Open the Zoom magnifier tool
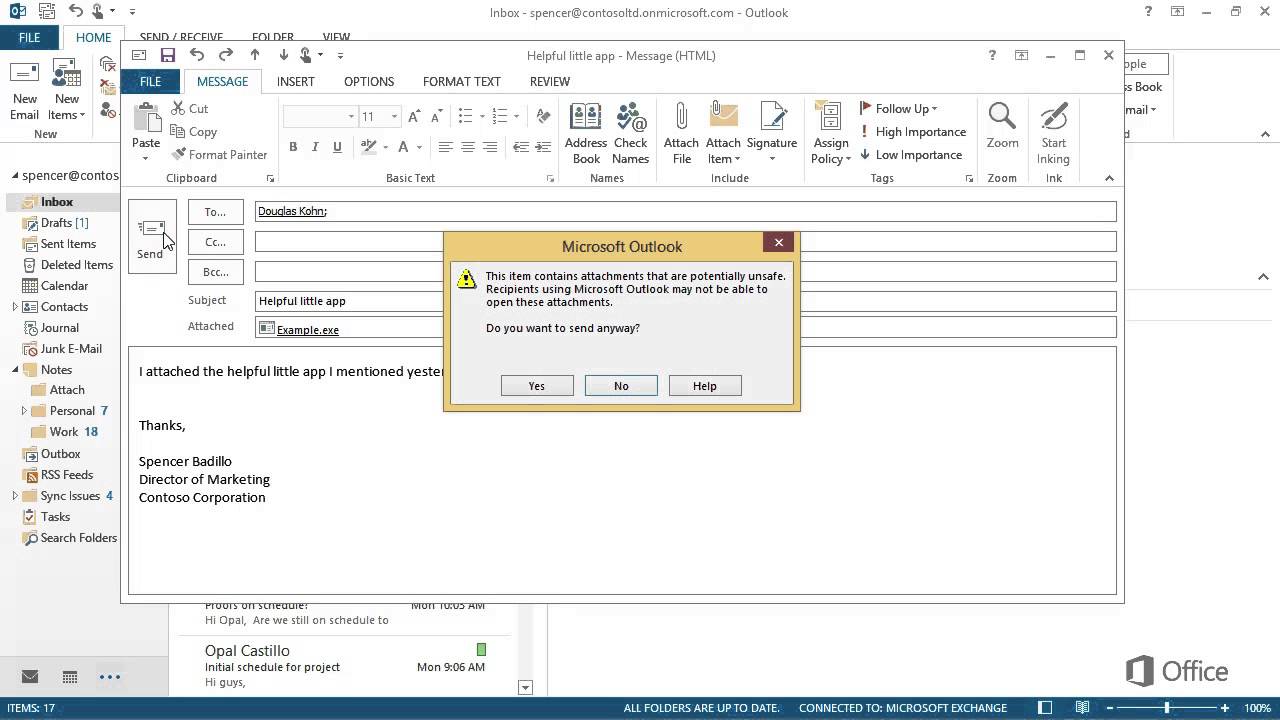Viewport: 1280px width, 720px height. [x=1002, y=126]
